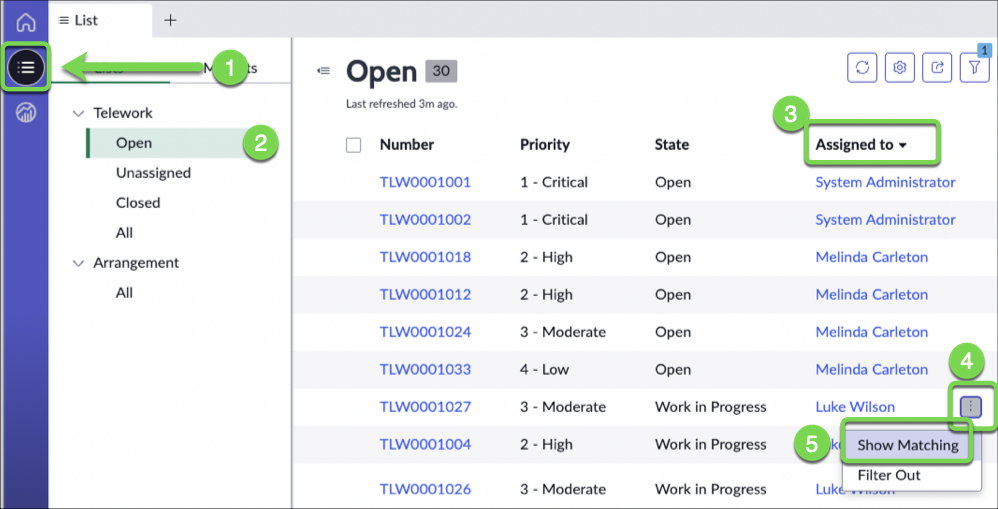Screen dimensions: 998x509
Task: Open record TLW0001001
Action: 425,182
